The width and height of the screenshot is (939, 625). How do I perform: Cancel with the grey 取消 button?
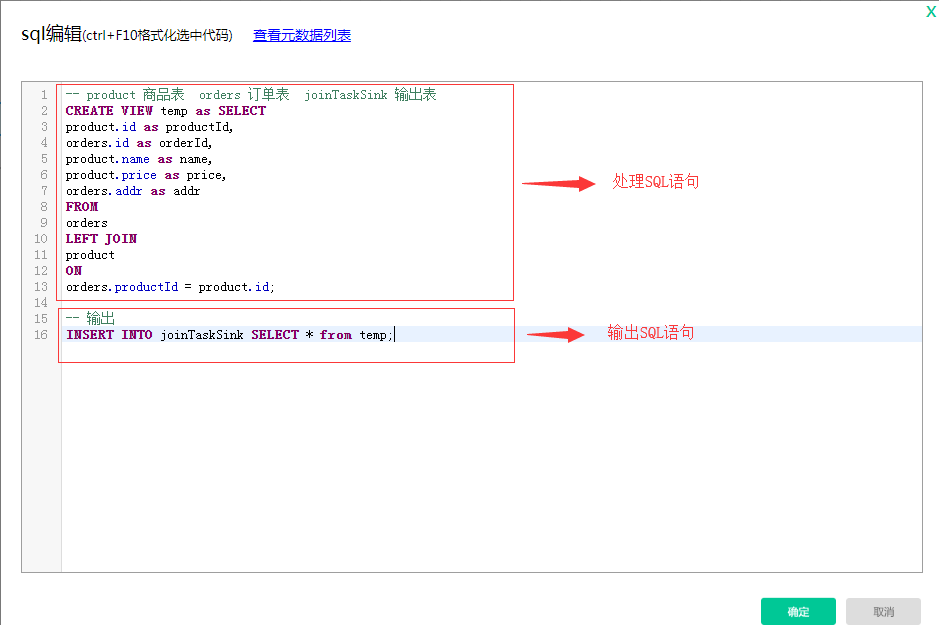tap(883, 611)
